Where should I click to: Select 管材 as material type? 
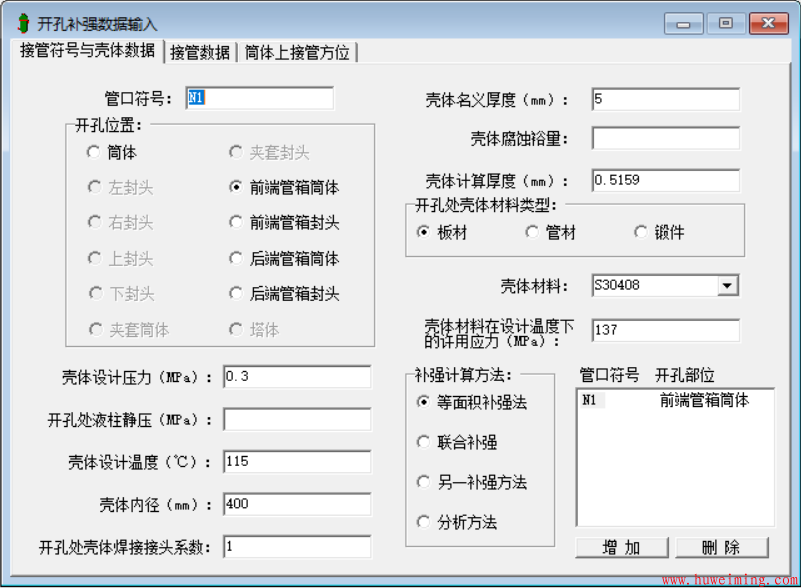533,232
